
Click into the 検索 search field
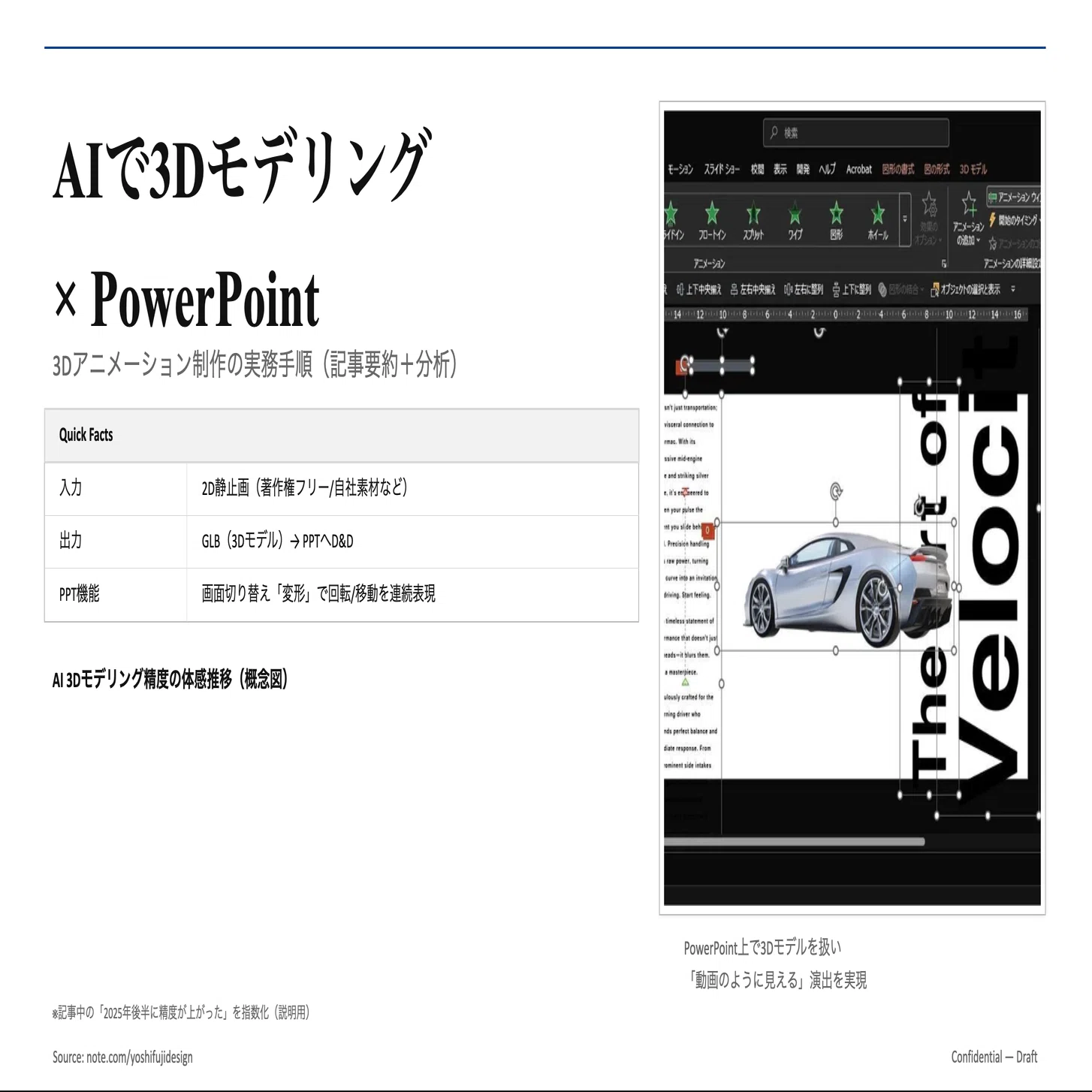(x=855, y=133)
